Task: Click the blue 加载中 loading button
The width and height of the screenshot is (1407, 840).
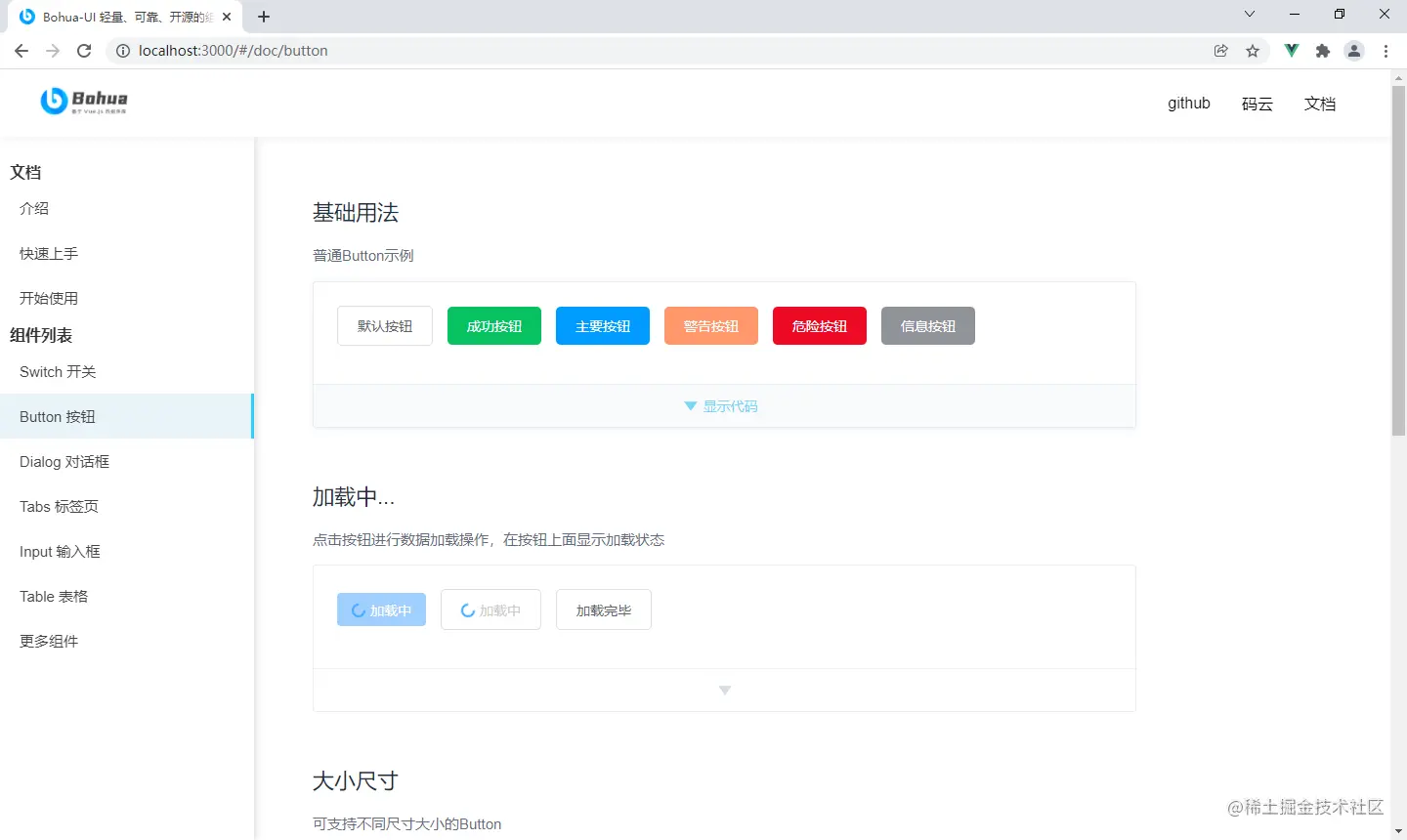Action: point(381,610)
